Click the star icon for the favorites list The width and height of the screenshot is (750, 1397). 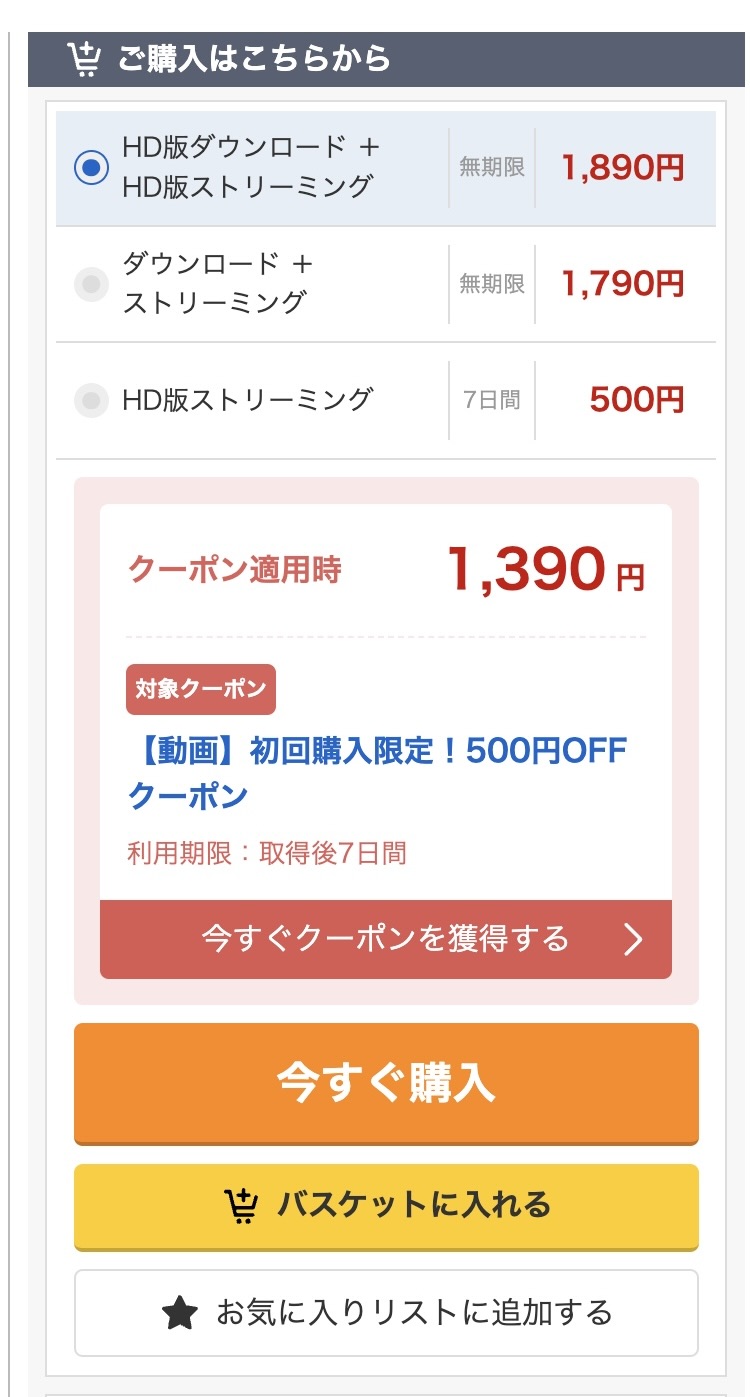(180, 1313)
